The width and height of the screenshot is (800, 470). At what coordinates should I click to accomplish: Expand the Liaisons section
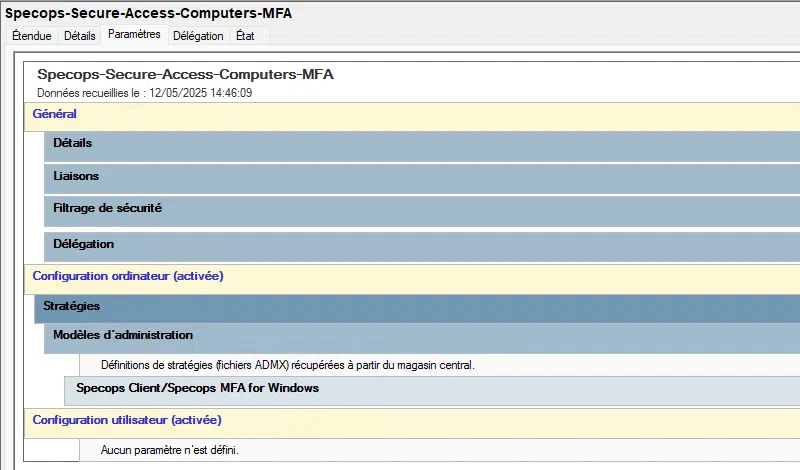coord(76,176)
